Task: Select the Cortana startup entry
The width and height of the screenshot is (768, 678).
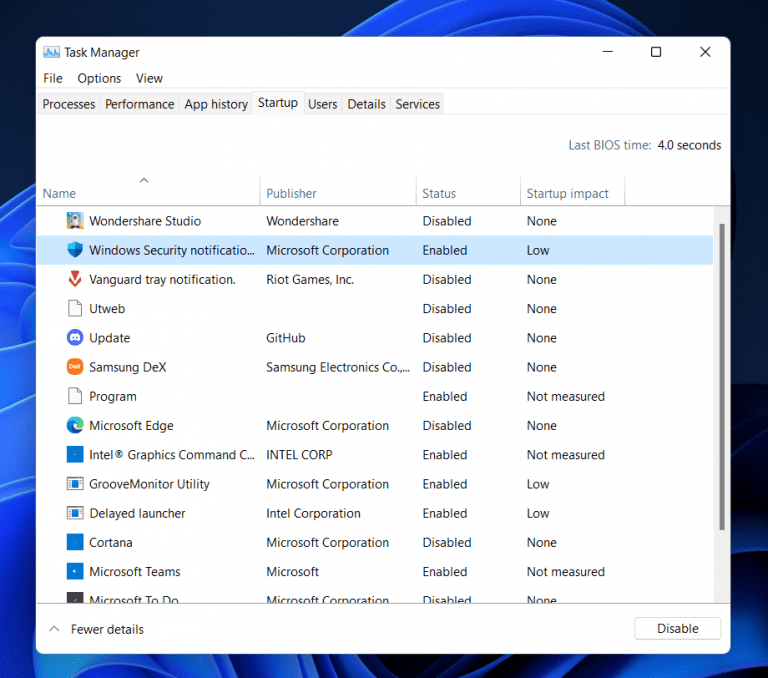Action: point(111,543)
